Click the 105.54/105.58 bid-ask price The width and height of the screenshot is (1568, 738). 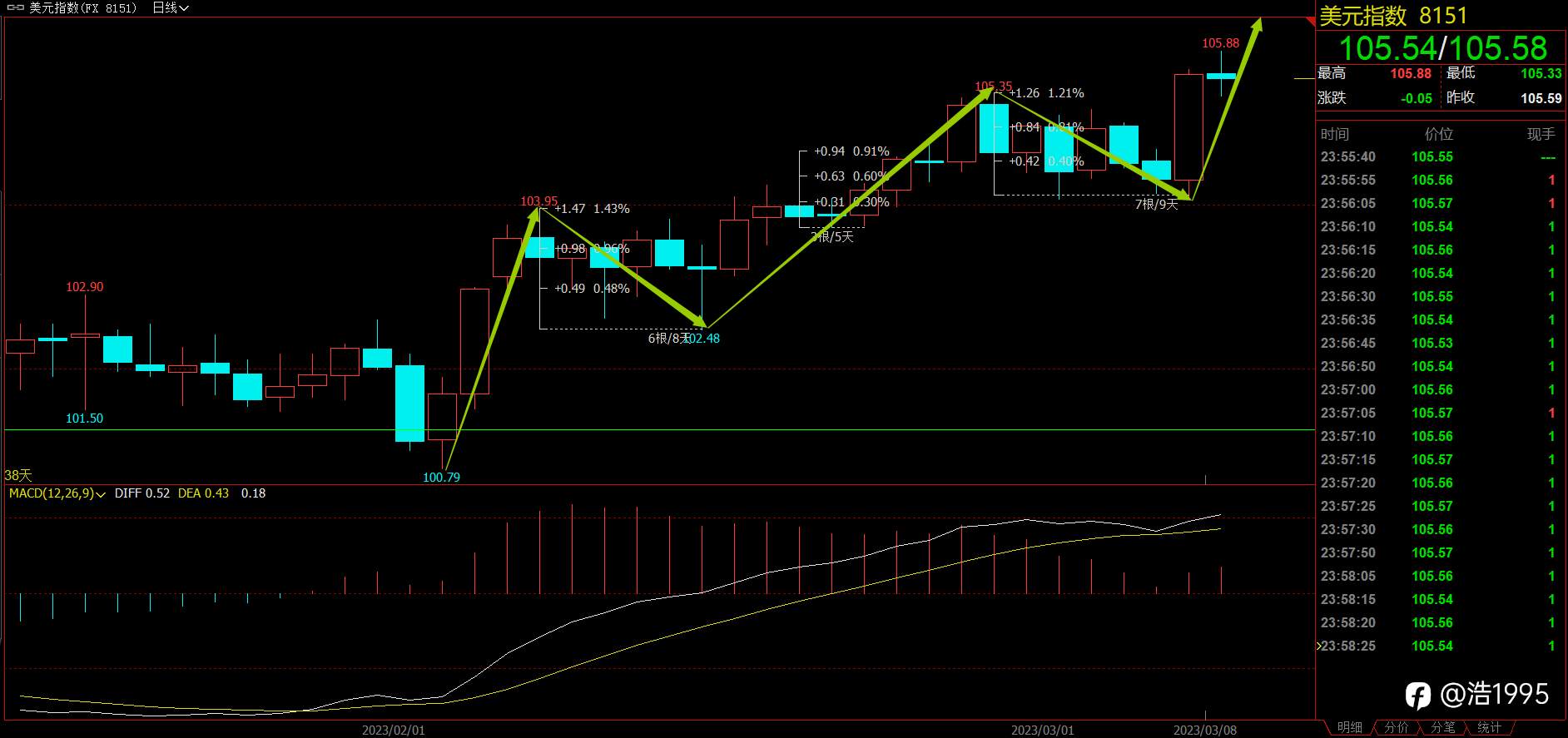1442,47
